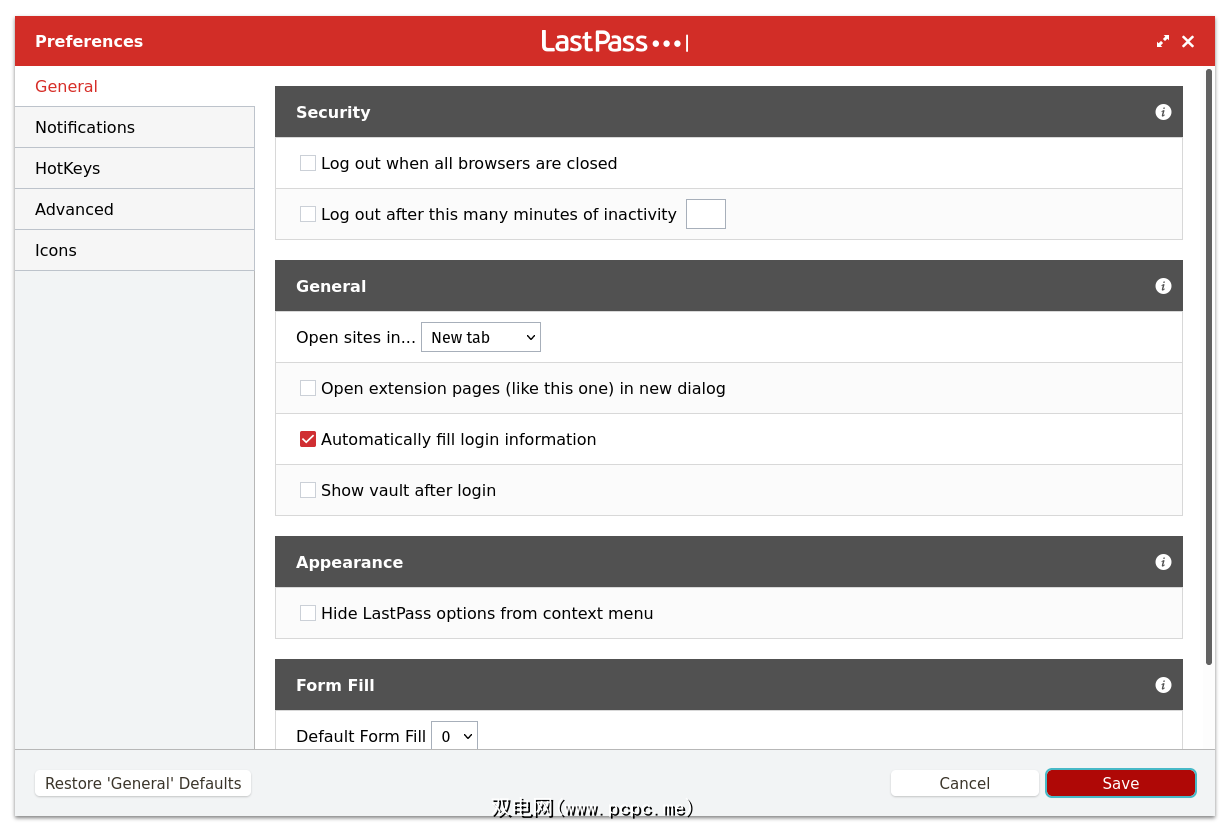The image size is (1229, 832).
Task: Check Hide LastPass options from context menu
Action: click(308, 613)
